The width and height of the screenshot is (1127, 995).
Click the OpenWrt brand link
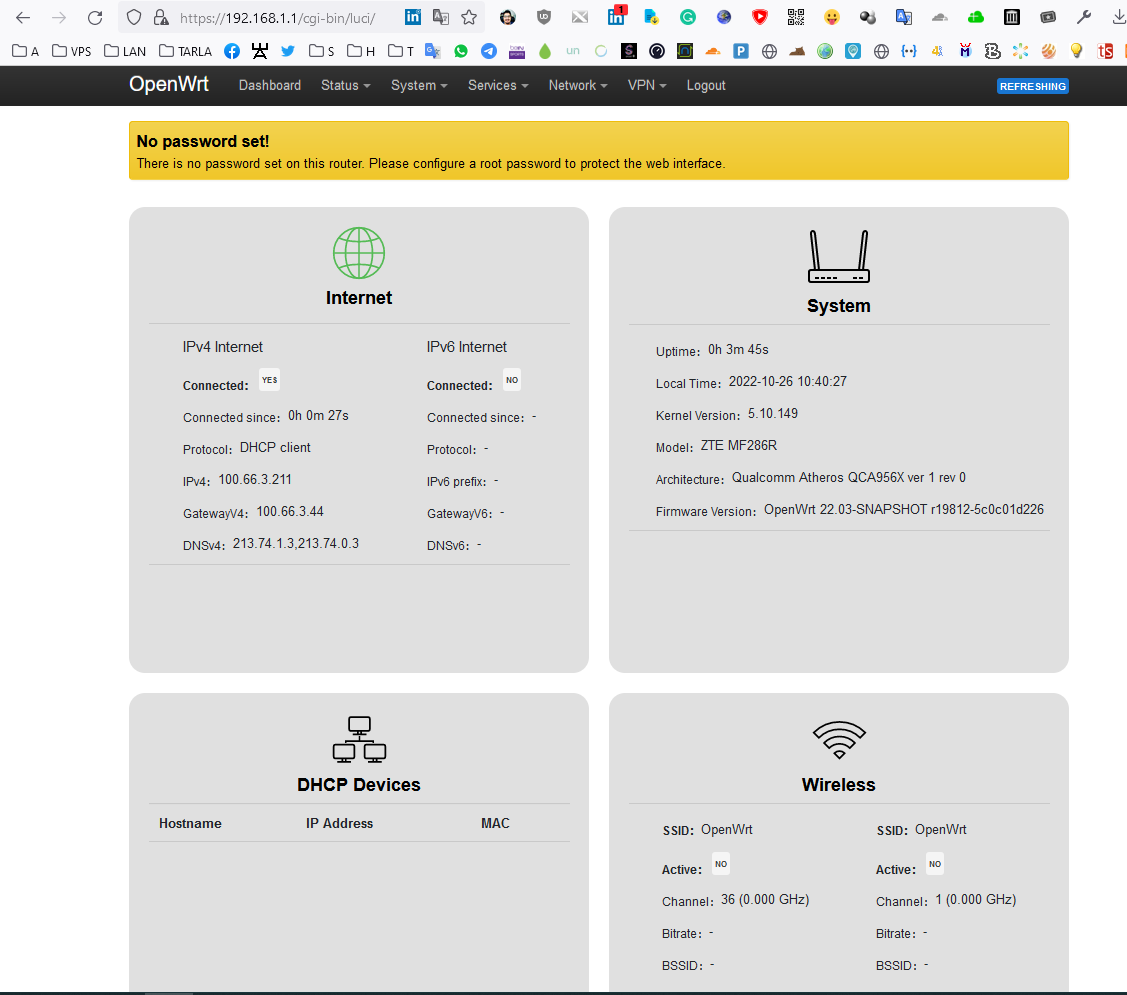169,84
